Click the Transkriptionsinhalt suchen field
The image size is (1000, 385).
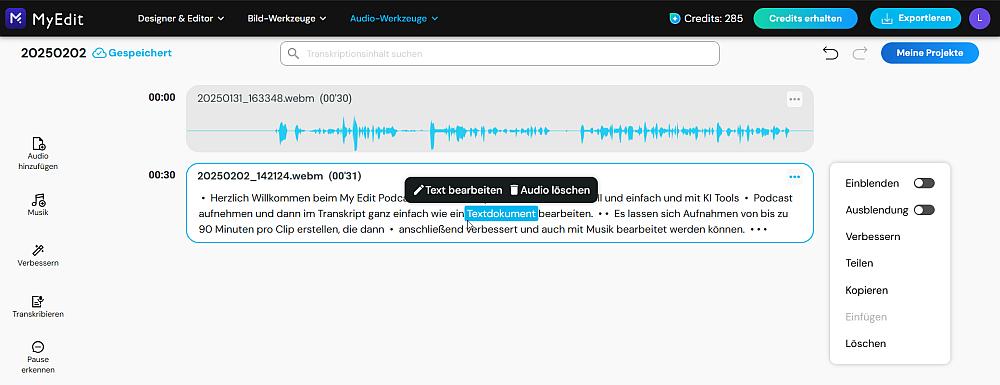click(x=499, y=54)
